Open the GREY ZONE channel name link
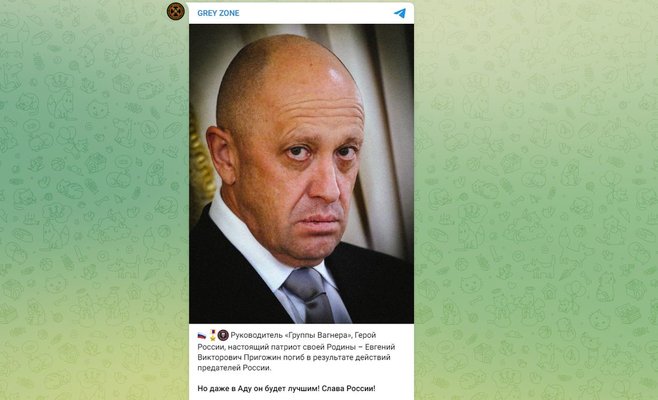658x400 pixels. click(218, 13)
